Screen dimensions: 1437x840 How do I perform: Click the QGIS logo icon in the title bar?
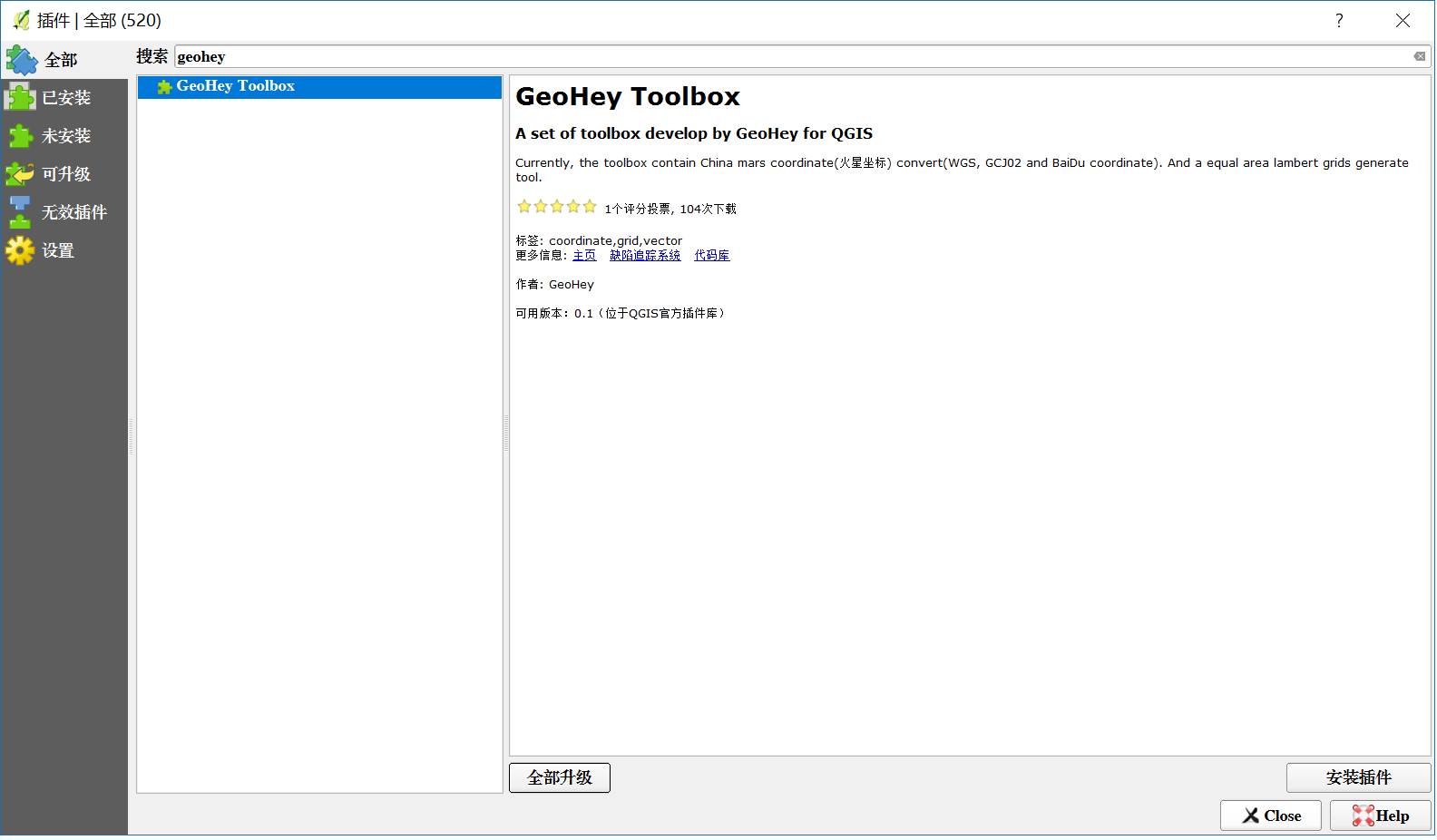pos(20,20)
